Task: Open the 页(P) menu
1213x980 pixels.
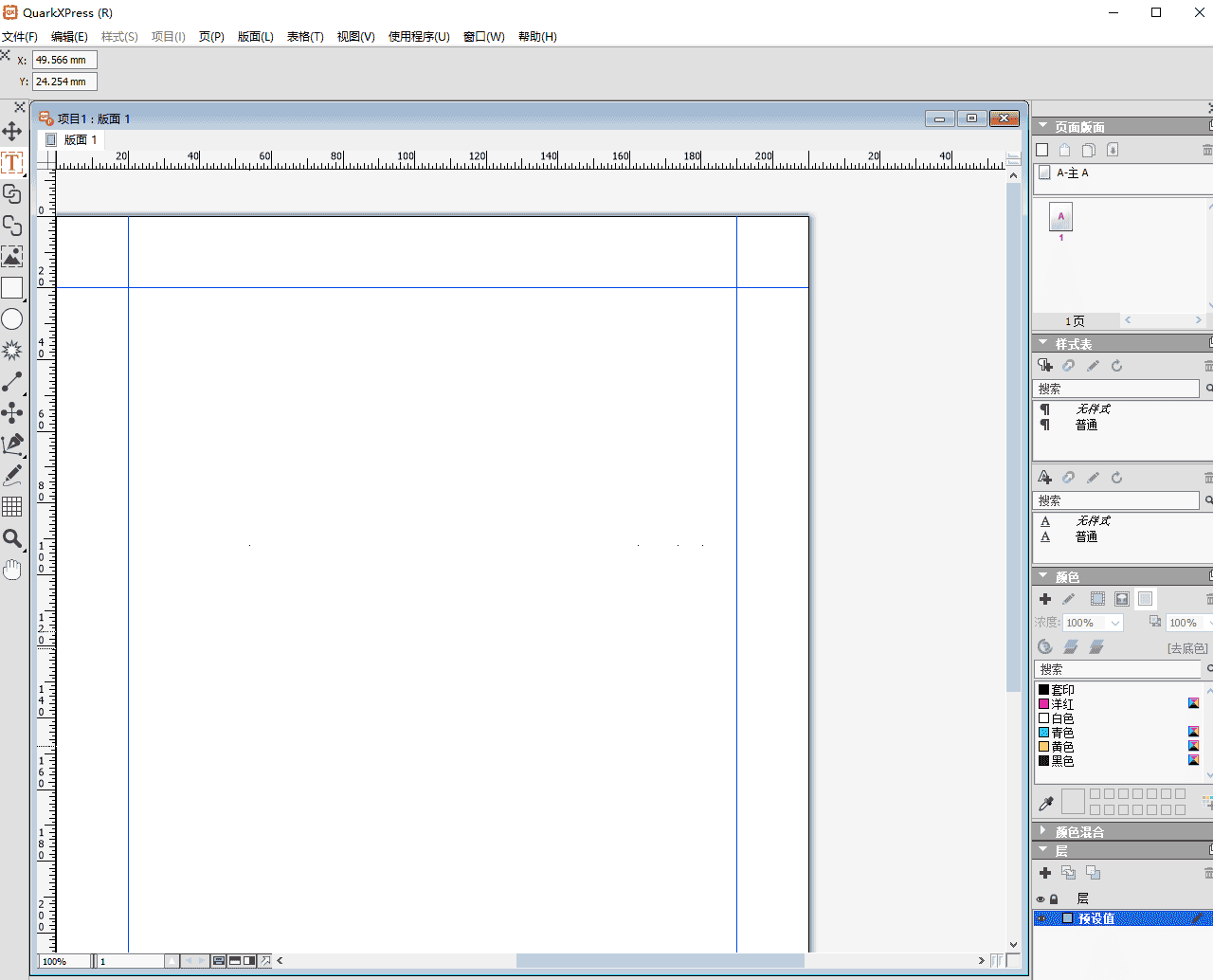Action: 211,37
